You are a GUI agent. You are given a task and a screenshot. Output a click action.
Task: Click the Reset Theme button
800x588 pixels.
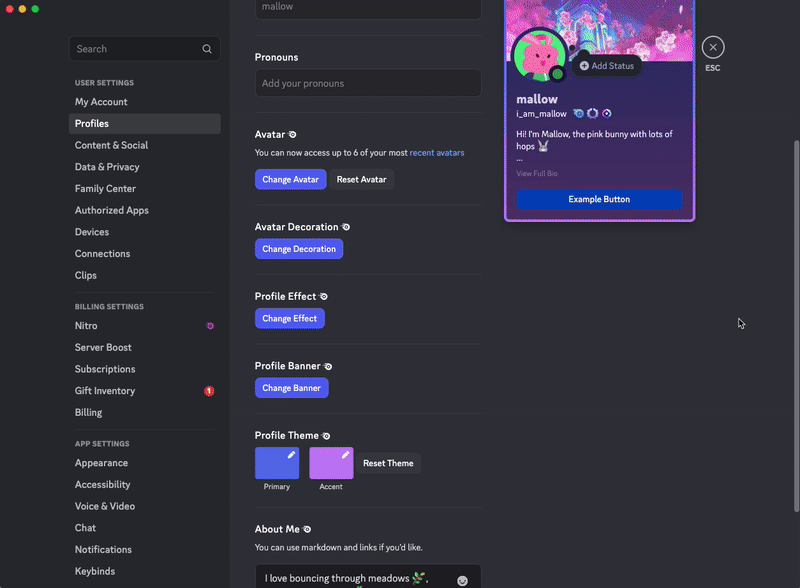pos(388,463)
